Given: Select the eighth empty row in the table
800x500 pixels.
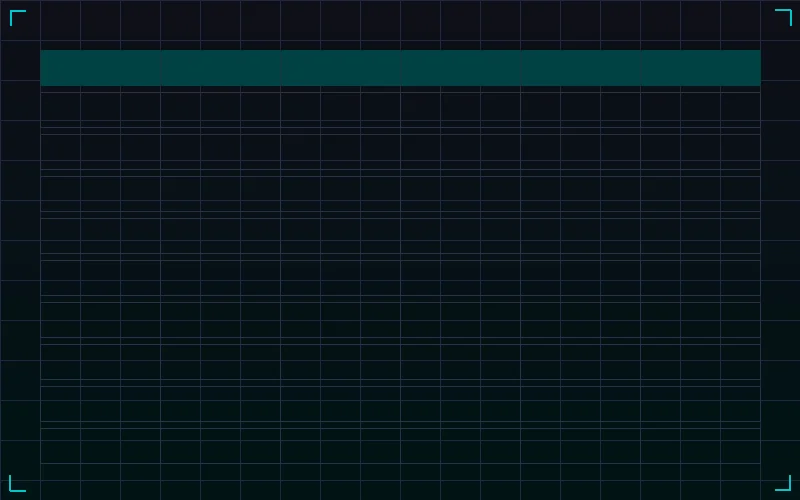Looking at the screenshot, I should [400, 403].
